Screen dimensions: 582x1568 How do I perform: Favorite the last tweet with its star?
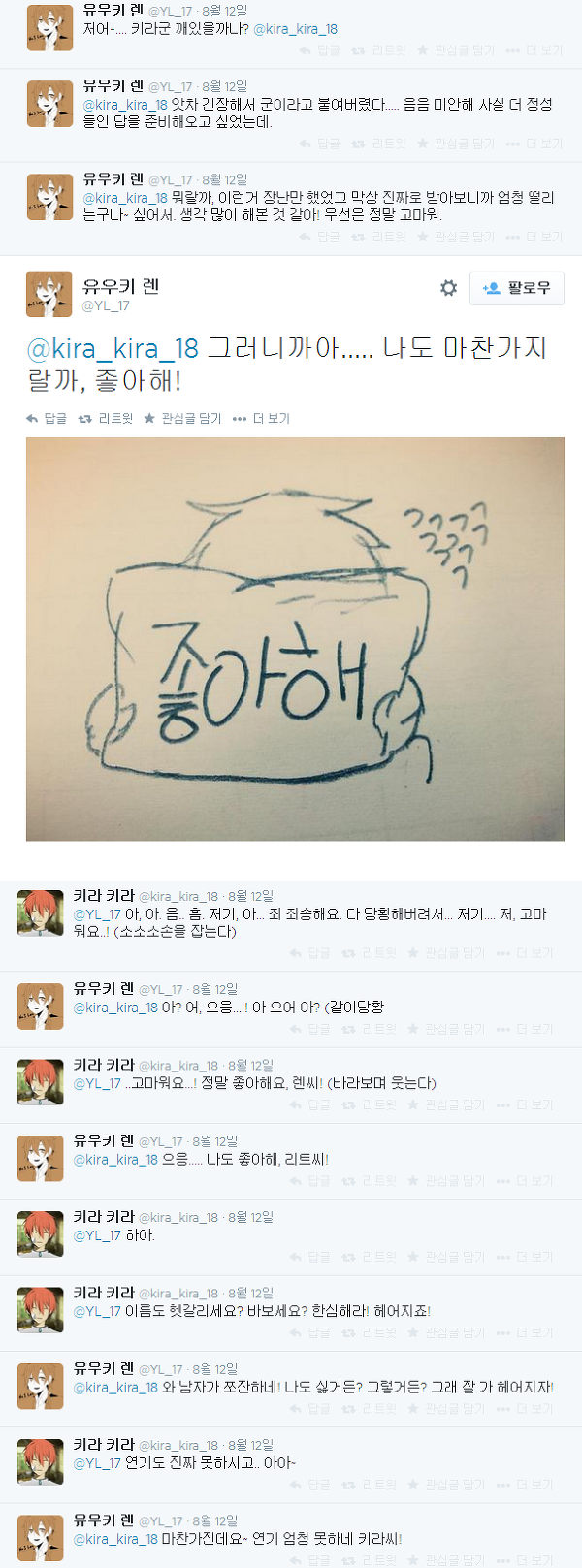(x=413, y=1560)
